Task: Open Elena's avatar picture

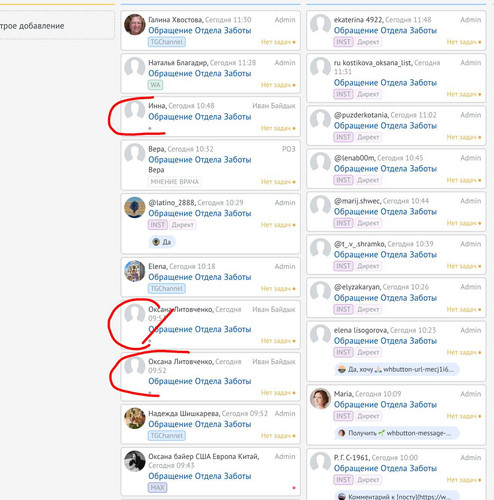Action: (135, 271)
